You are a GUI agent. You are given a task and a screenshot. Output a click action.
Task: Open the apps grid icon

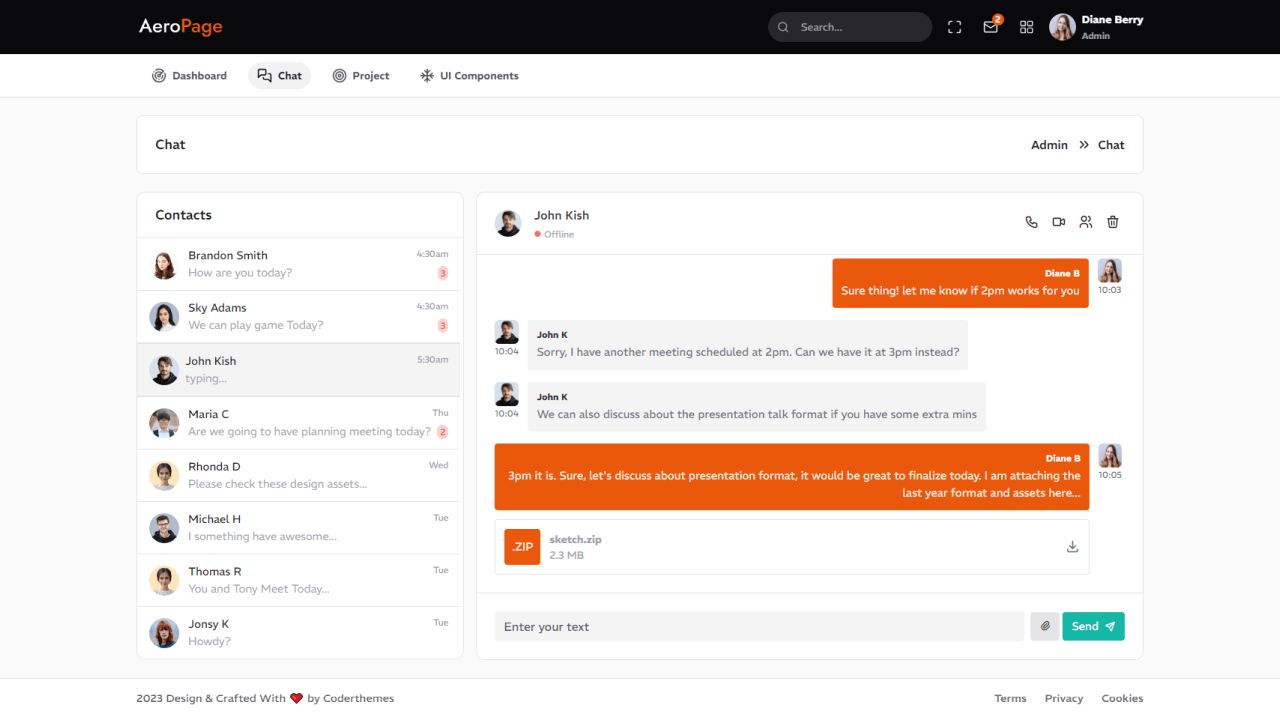(x=1026, y=27)
